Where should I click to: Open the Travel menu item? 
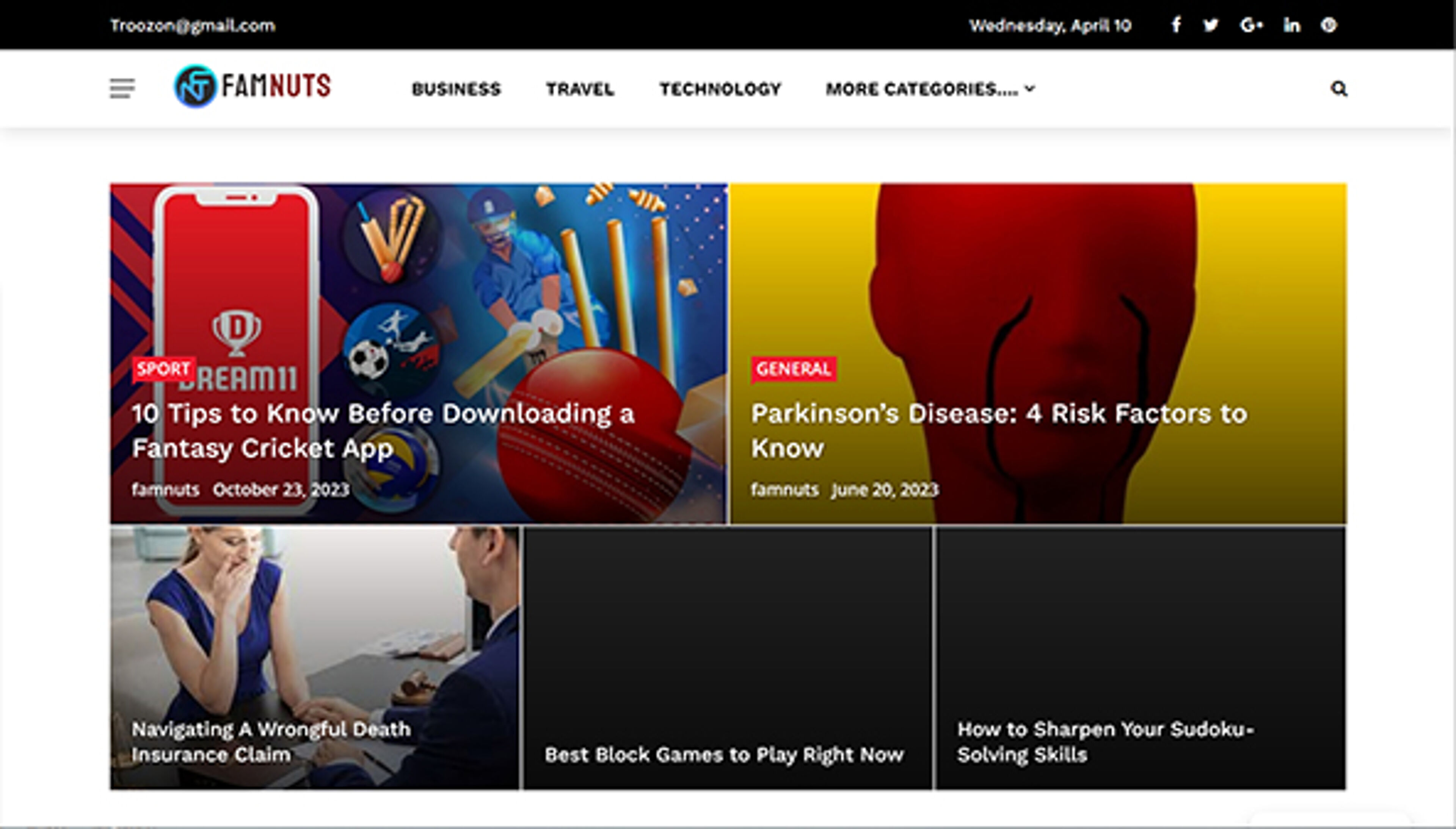coord(579,89)
